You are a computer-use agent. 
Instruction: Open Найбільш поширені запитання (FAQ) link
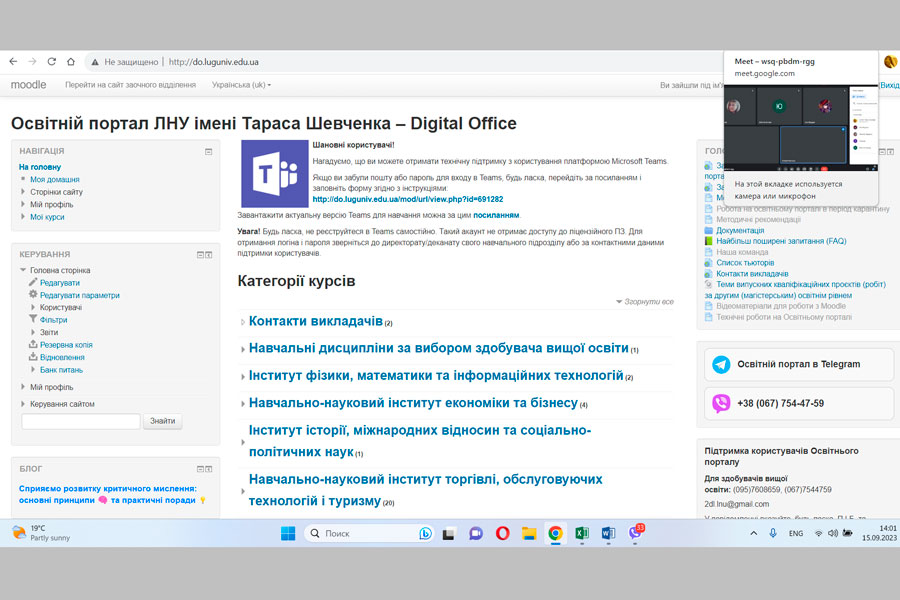[780, 241]
